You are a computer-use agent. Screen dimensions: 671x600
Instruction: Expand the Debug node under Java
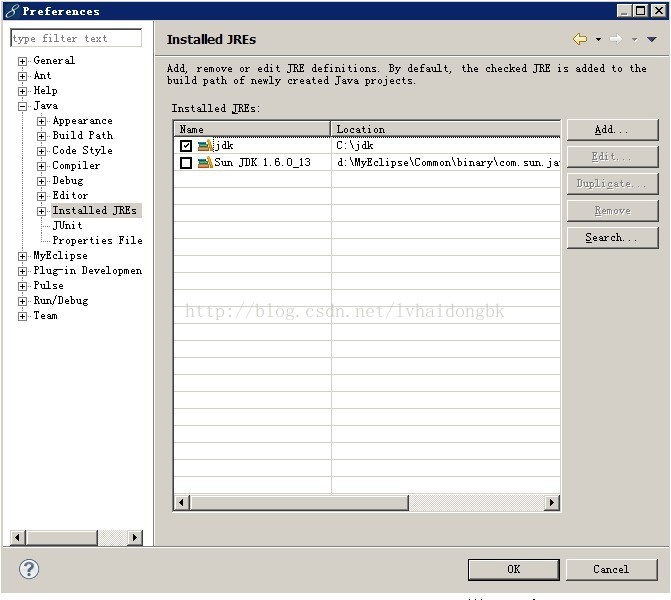[41, 181]
